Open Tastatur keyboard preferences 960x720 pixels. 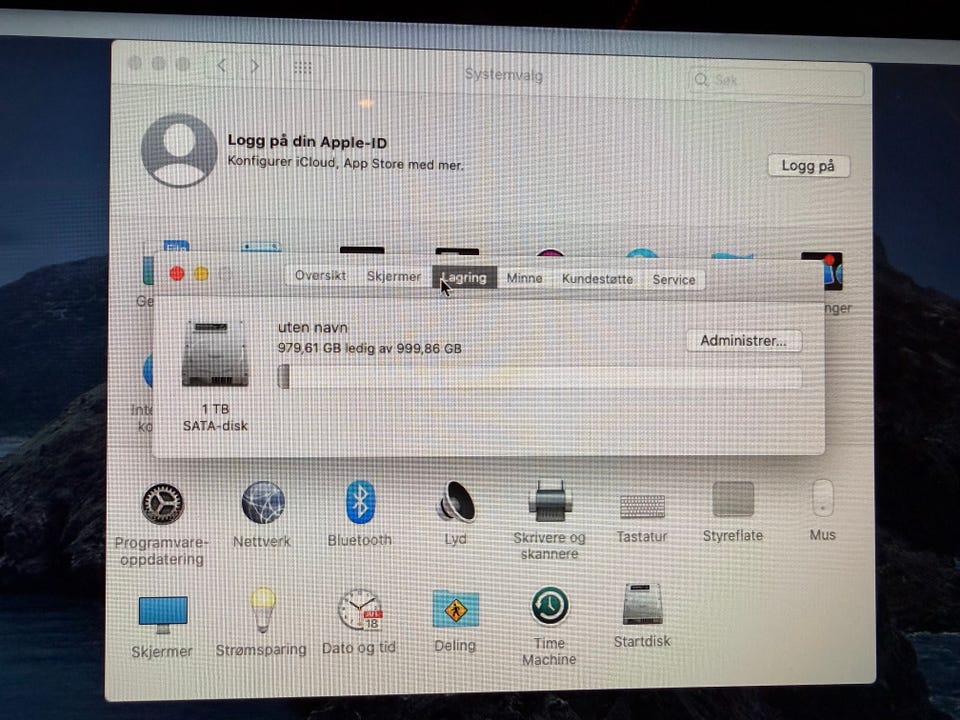(642, 506)
